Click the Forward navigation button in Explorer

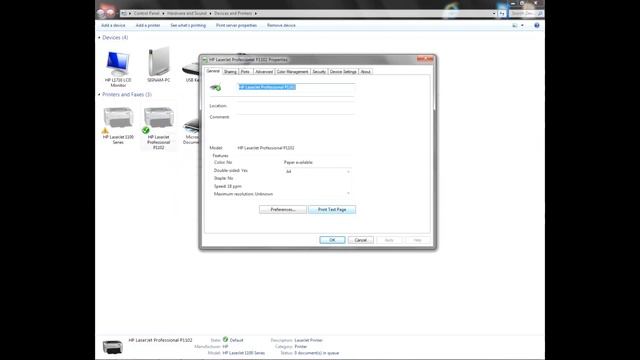110,13
